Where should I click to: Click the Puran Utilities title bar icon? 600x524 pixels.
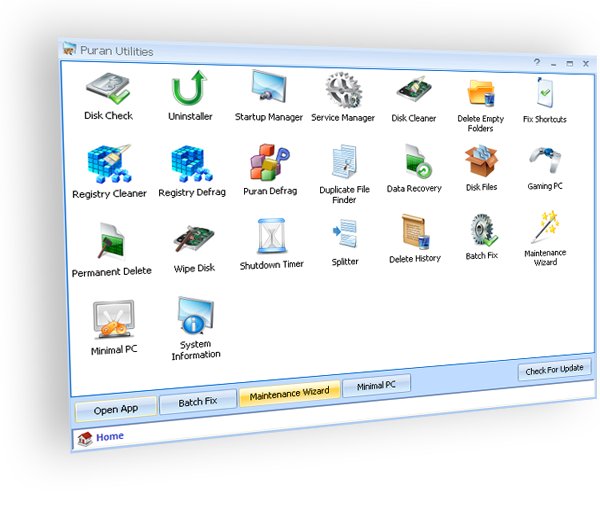[x=69, y=48]
